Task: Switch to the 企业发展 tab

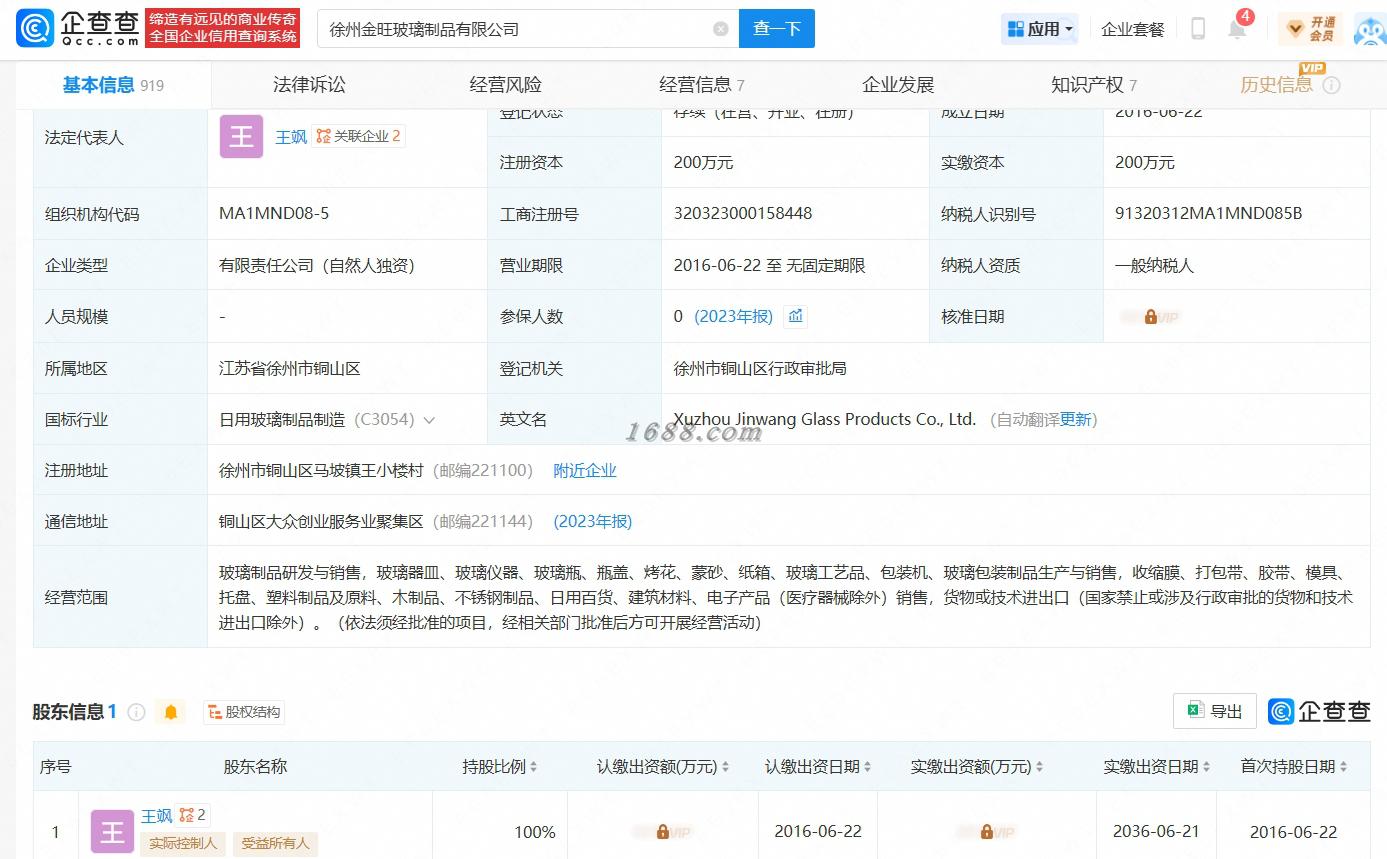Action: click(898, 85)
